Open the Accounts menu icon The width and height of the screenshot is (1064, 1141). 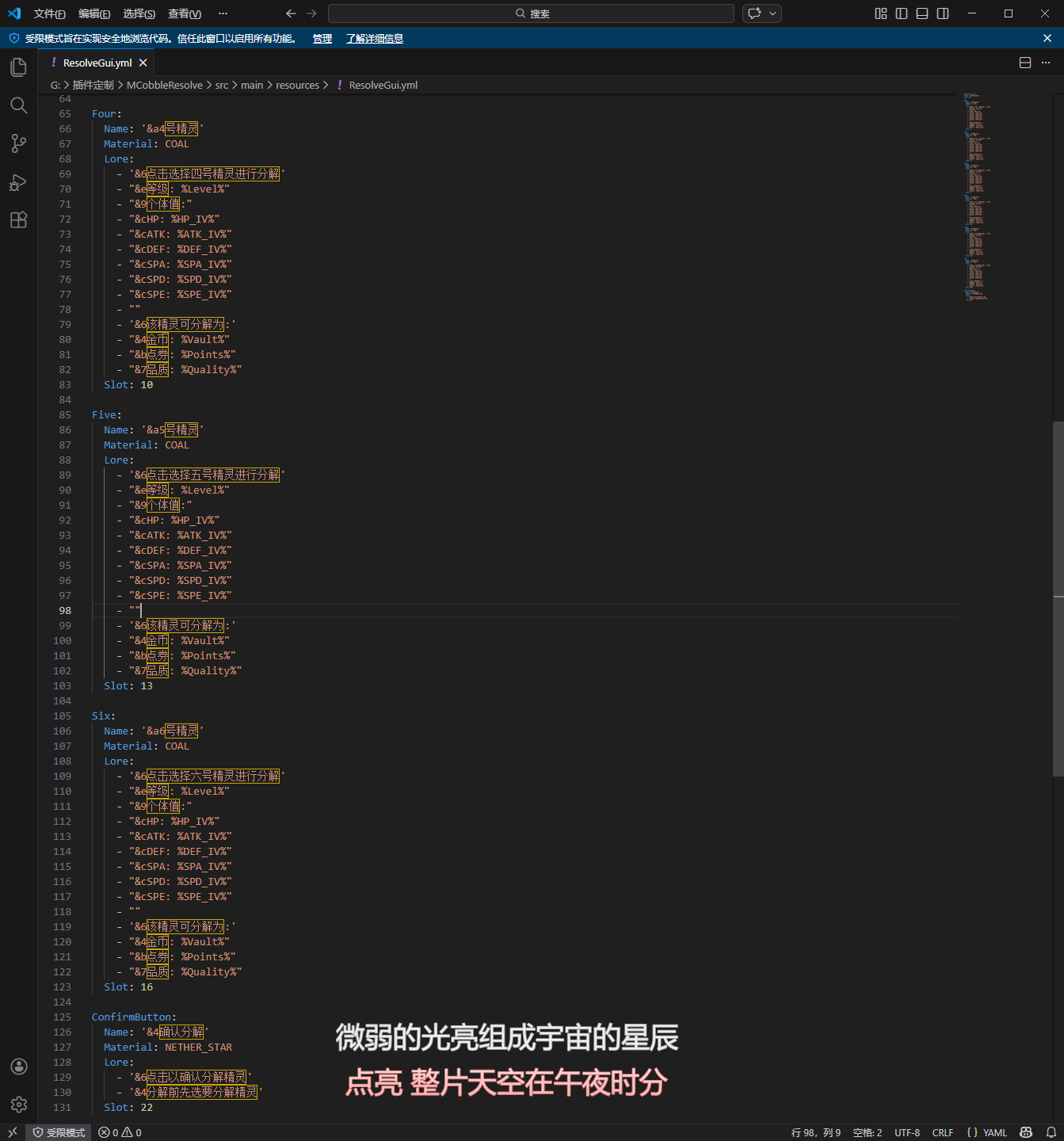(x=18, y=1067)
